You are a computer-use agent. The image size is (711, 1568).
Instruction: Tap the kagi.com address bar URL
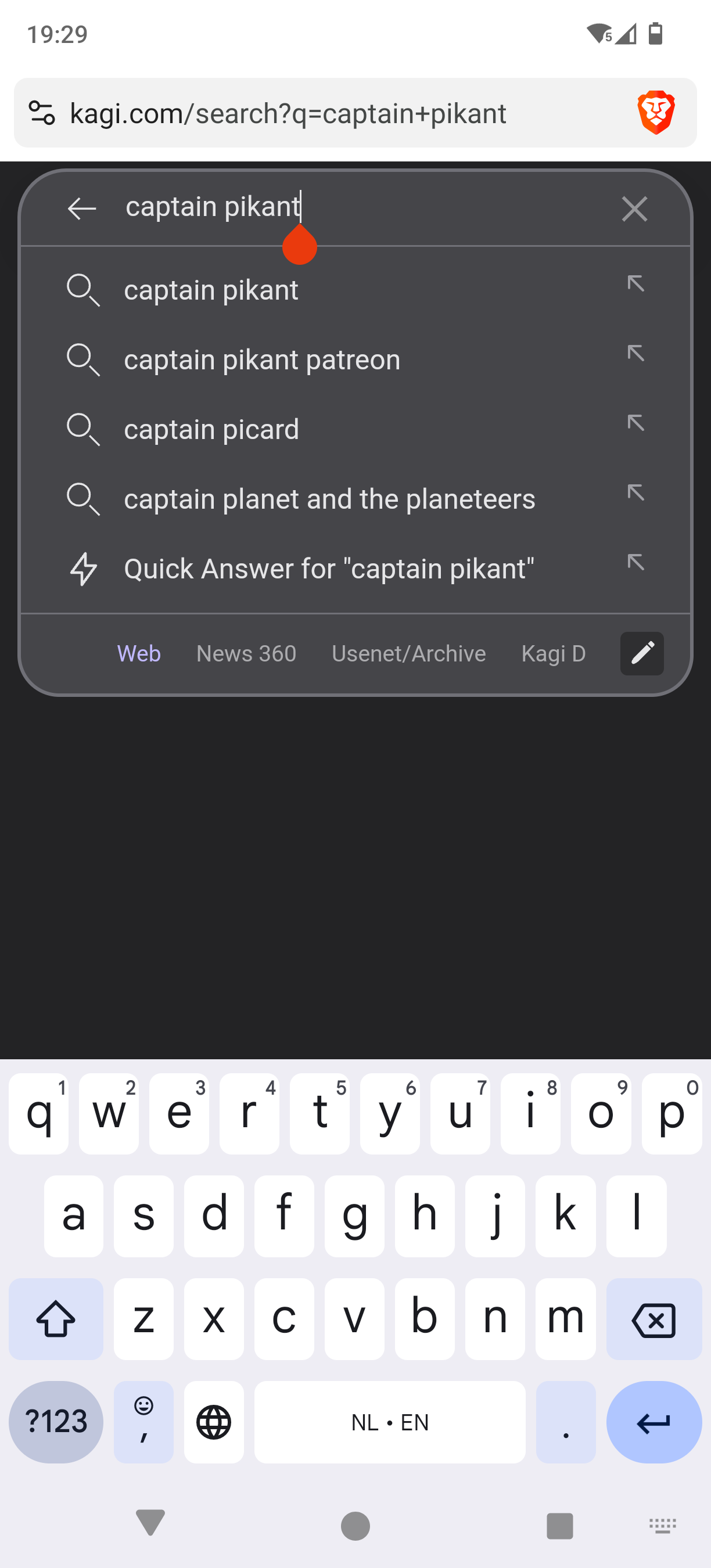[288, 113]
